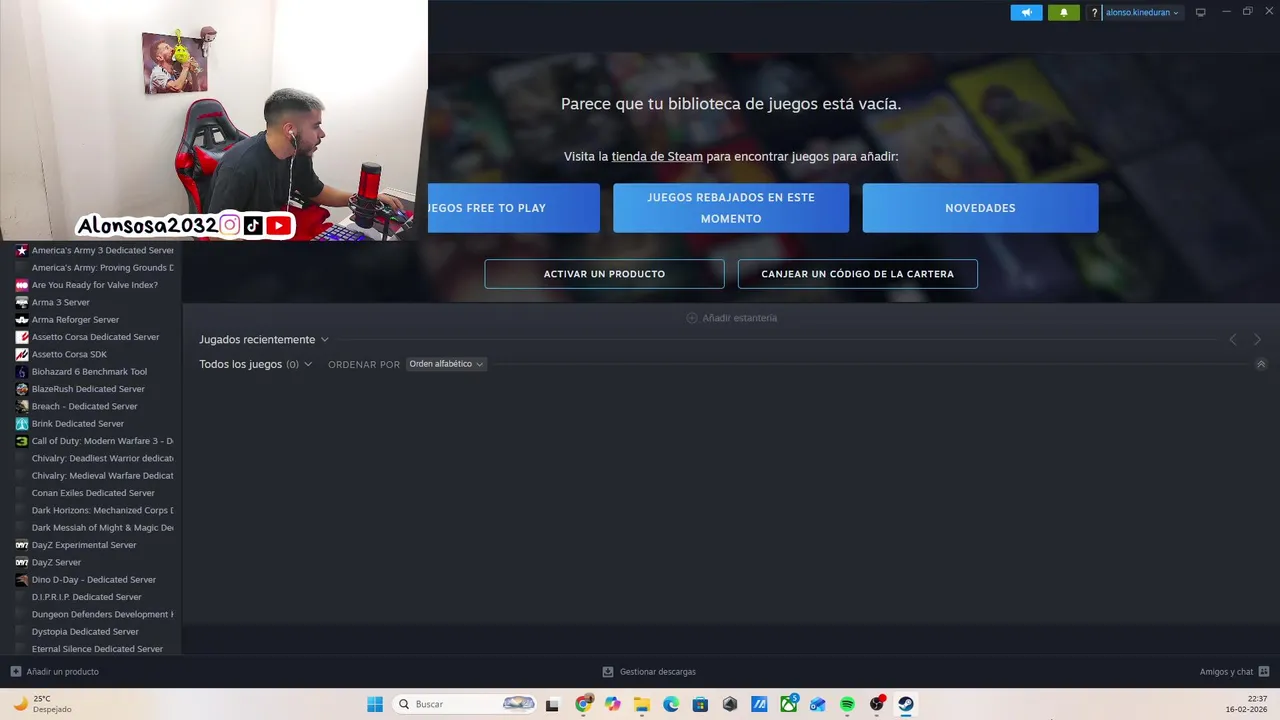
Task: Open the question mark help button
Action: click(x=1094, y=13)
